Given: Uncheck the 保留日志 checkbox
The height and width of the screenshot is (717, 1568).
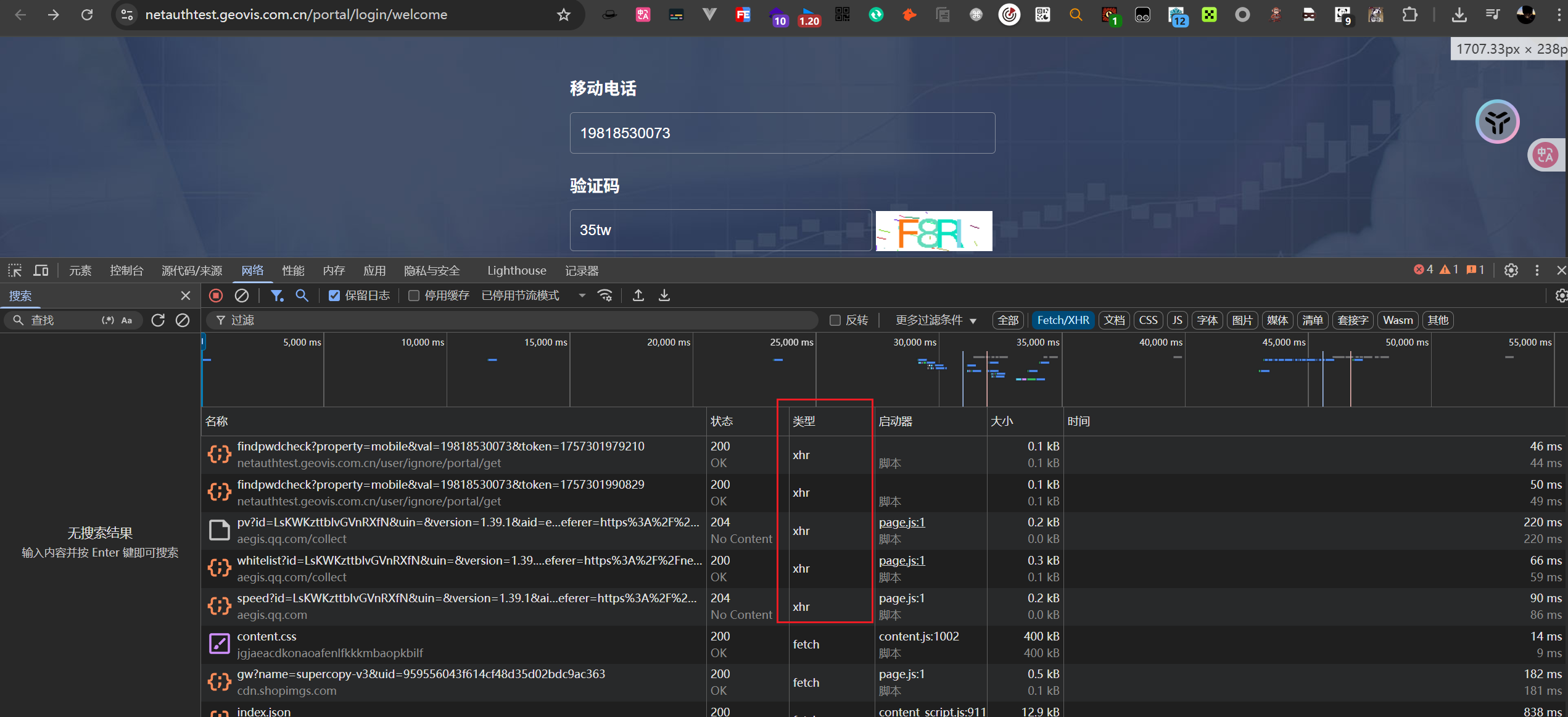Looking at the screenshot, I should click(x=334, y=296).
